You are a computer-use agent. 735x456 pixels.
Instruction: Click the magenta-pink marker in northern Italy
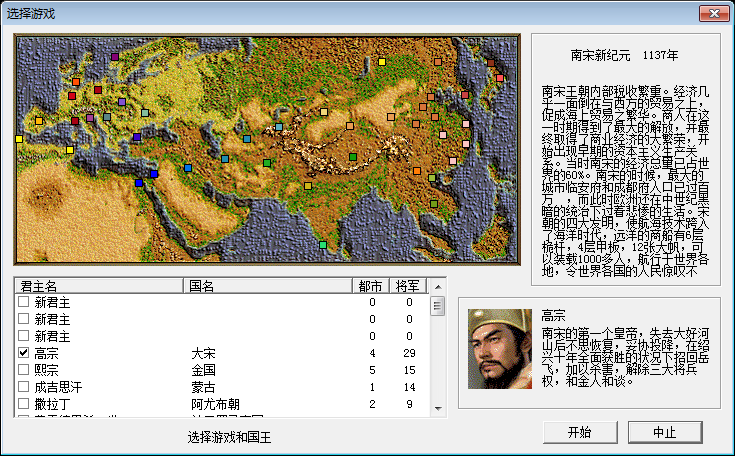coord(90,118)
